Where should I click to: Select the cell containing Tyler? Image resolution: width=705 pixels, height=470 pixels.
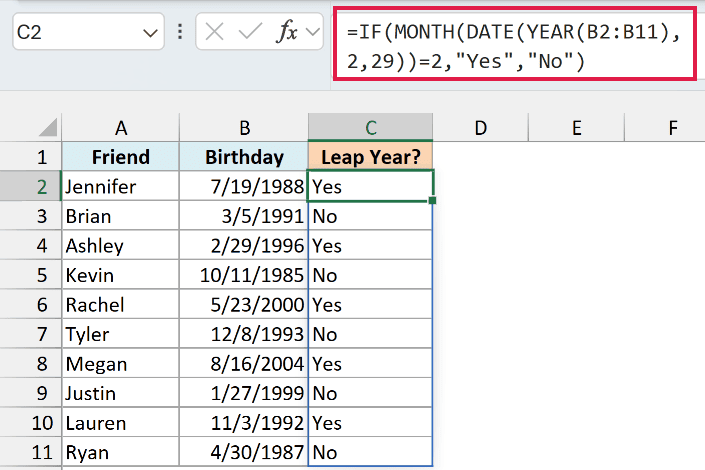120,334
